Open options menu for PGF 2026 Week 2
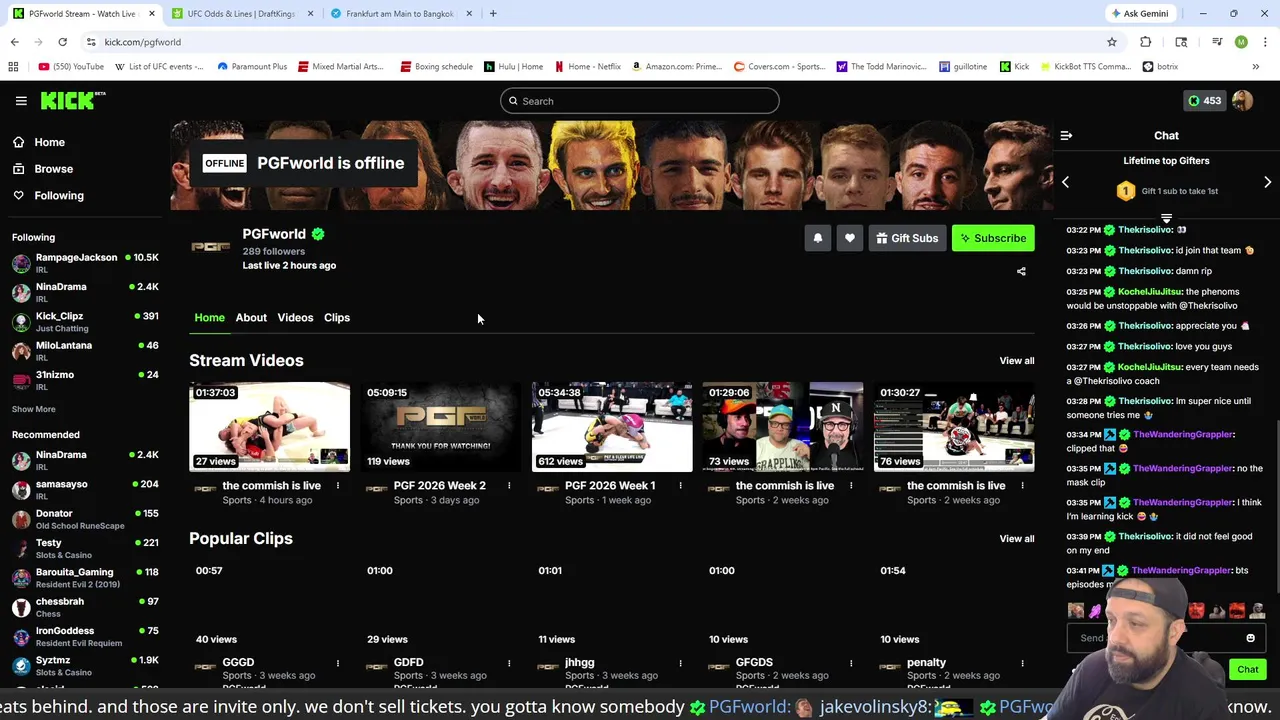The width and height of the screenshot is (1280, 720). (509, 486)
